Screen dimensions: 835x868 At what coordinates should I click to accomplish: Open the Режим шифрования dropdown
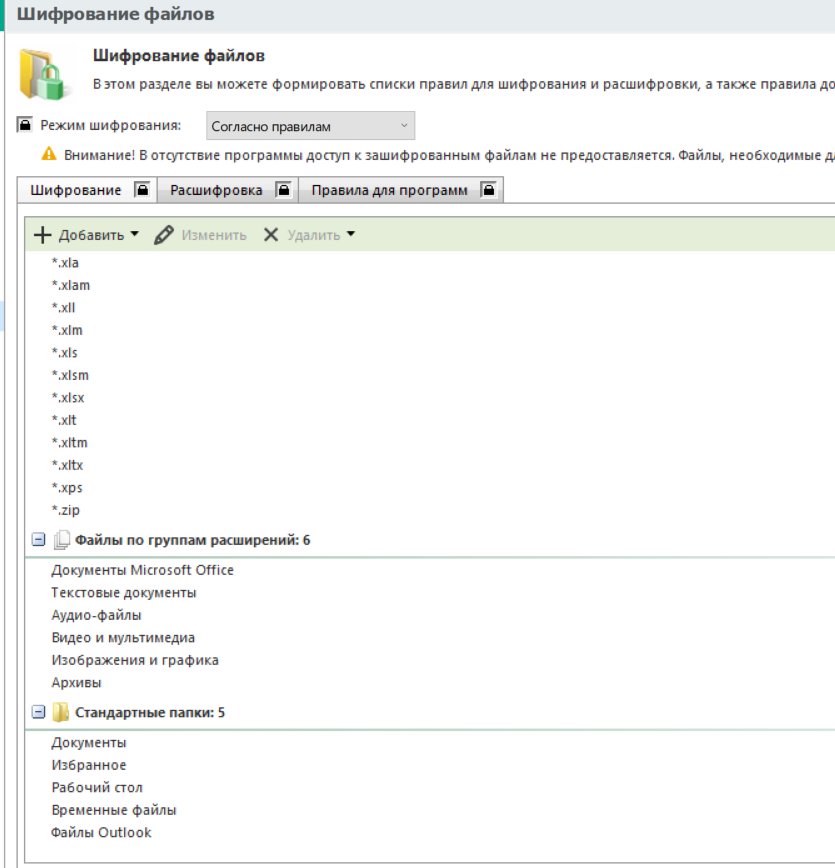click(310, 126)
